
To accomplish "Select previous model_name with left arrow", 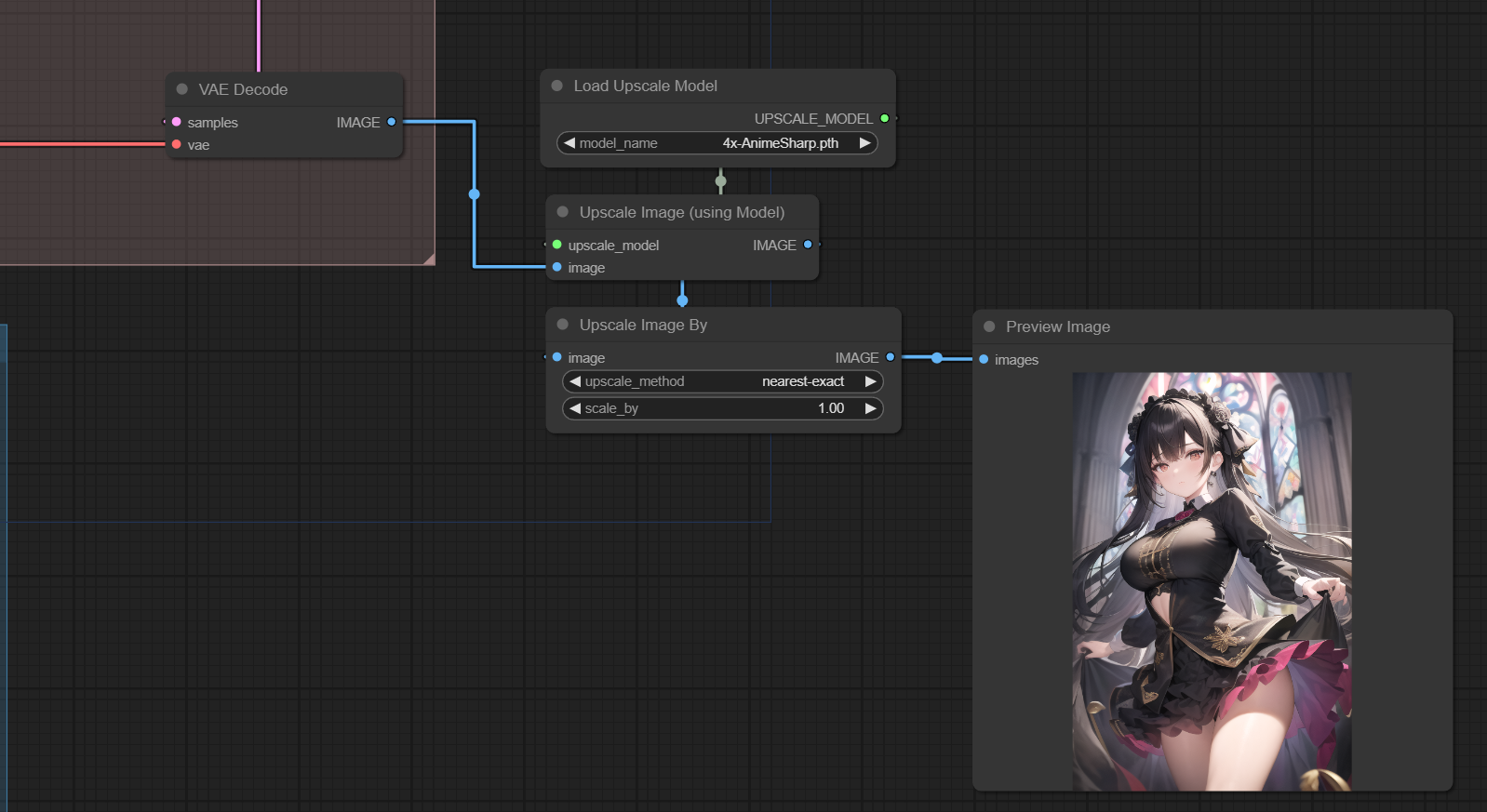I will (x=569, y=142).
